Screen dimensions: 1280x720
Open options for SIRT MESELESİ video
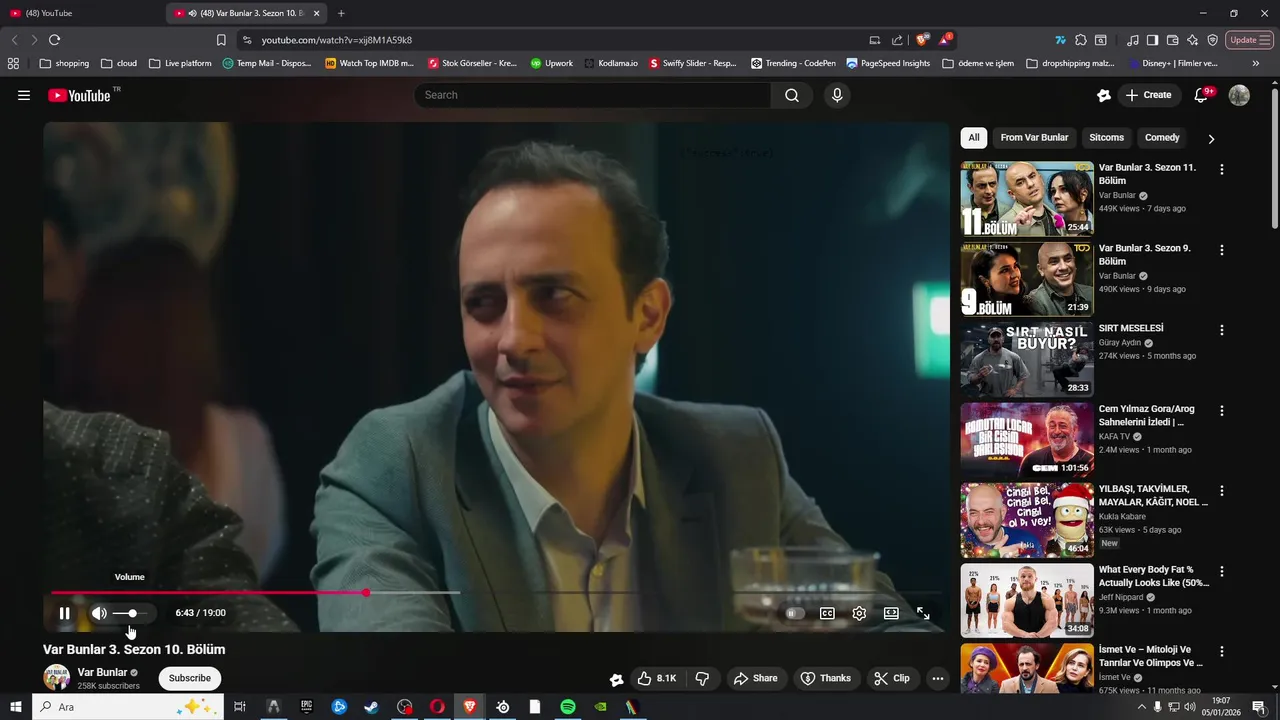click(x=1221, y=330)
